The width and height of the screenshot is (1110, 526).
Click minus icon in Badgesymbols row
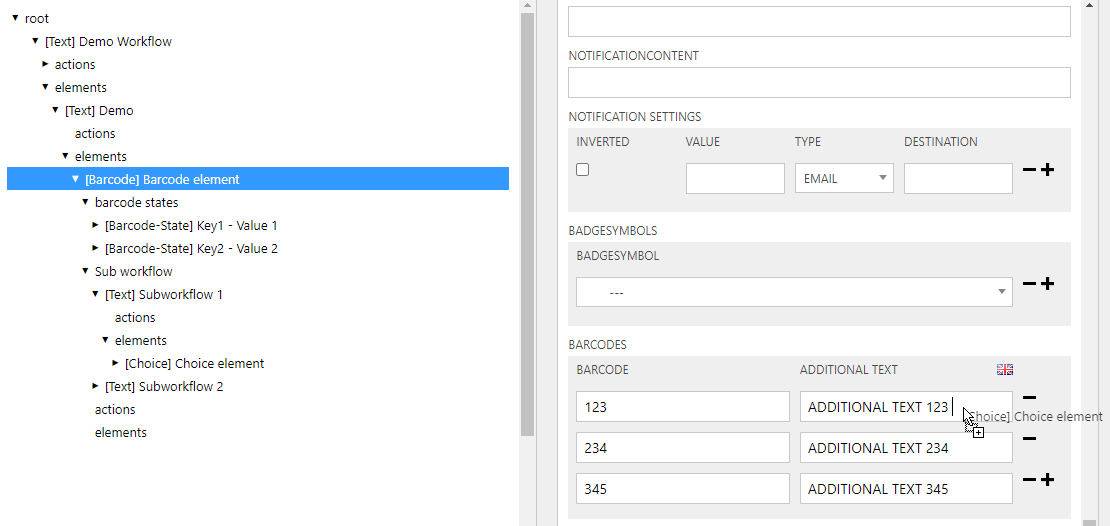[1029, 284]
